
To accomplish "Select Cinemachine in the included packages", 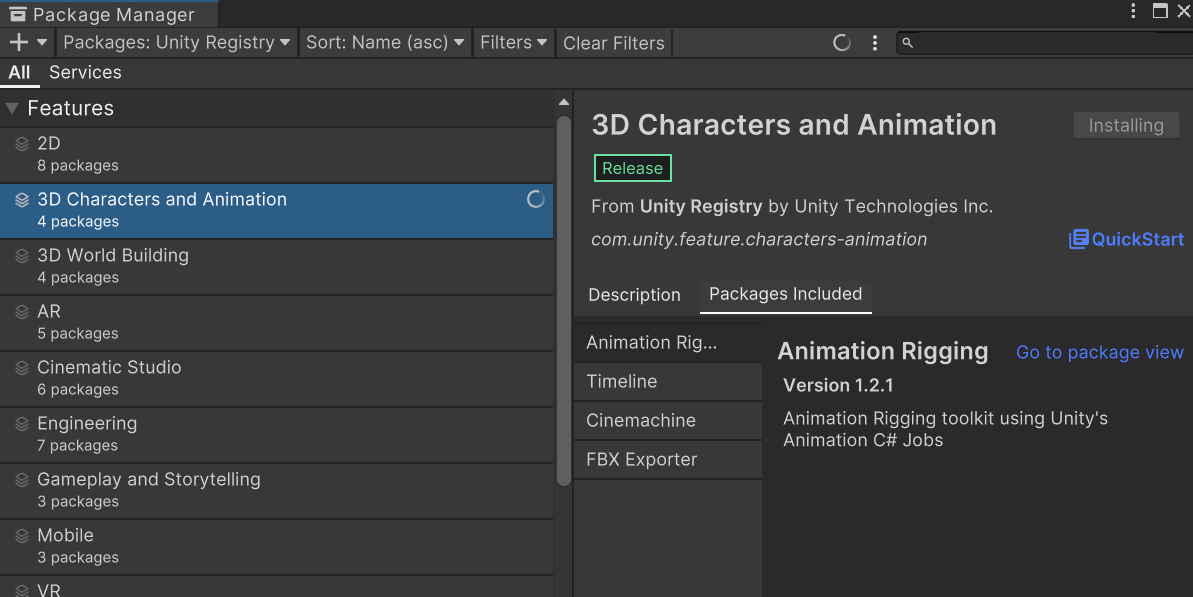I will pyautogui.click(x=641, y=421).
